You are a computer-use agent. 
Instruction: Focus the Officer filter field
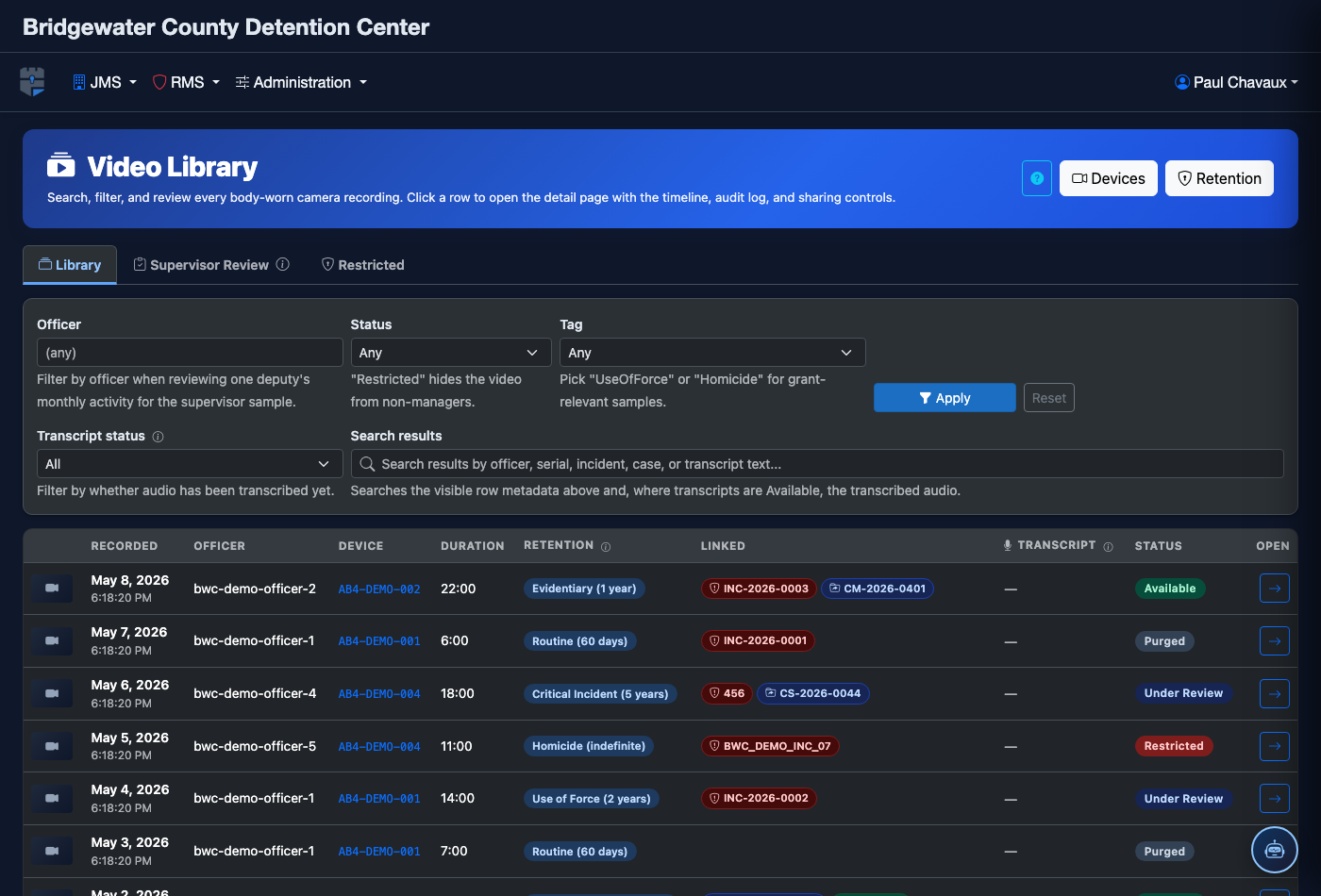point(190,353)
